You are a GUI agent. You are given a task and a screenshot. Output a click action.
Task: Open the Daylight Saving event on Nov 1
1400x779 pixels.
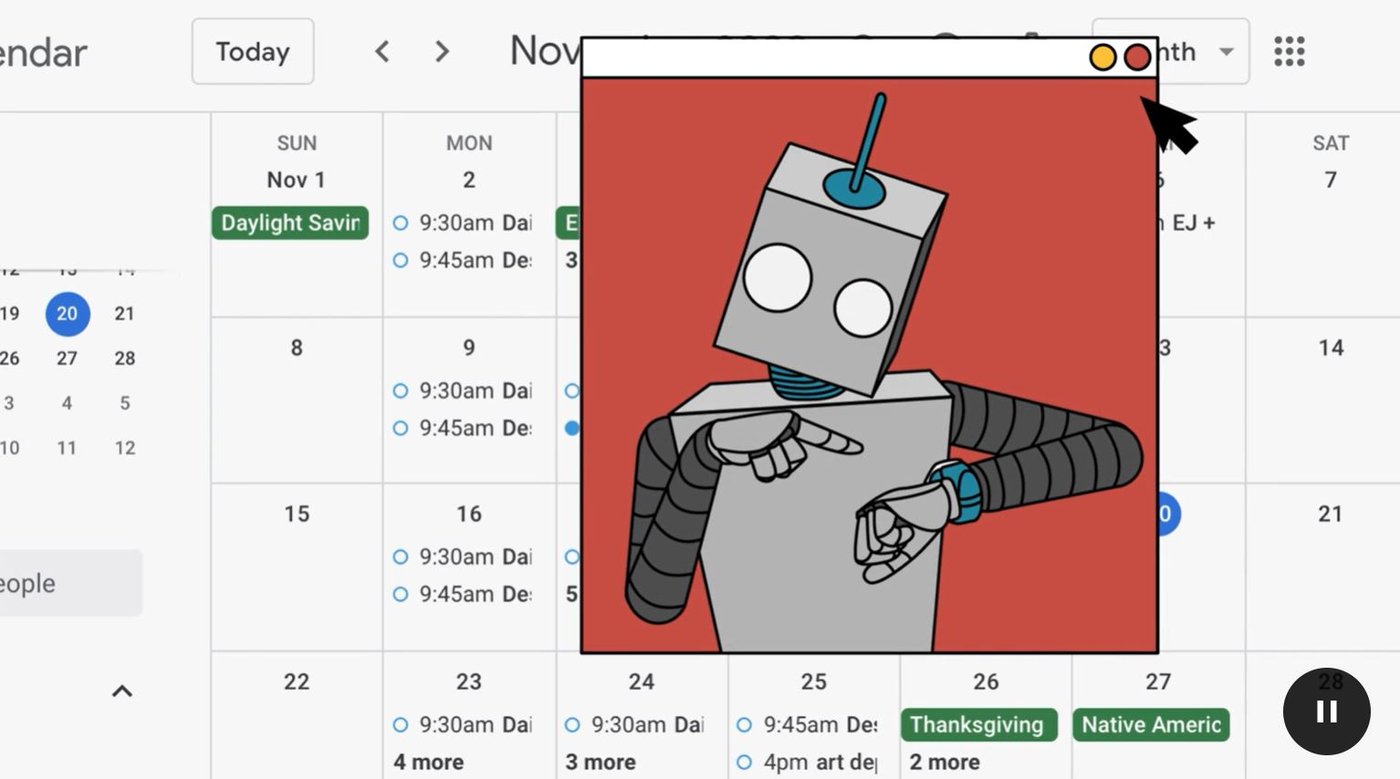(290, 223)
